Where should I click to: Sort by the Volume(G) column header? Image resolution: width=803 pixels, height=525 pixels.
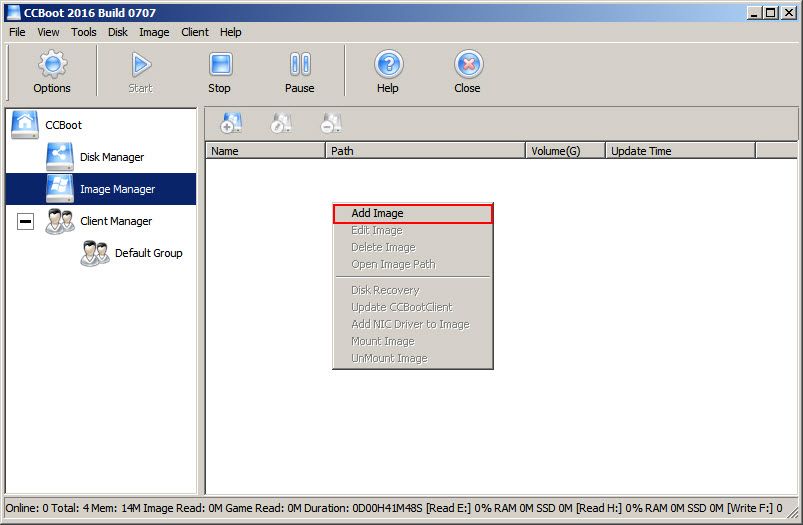point(565,151)
